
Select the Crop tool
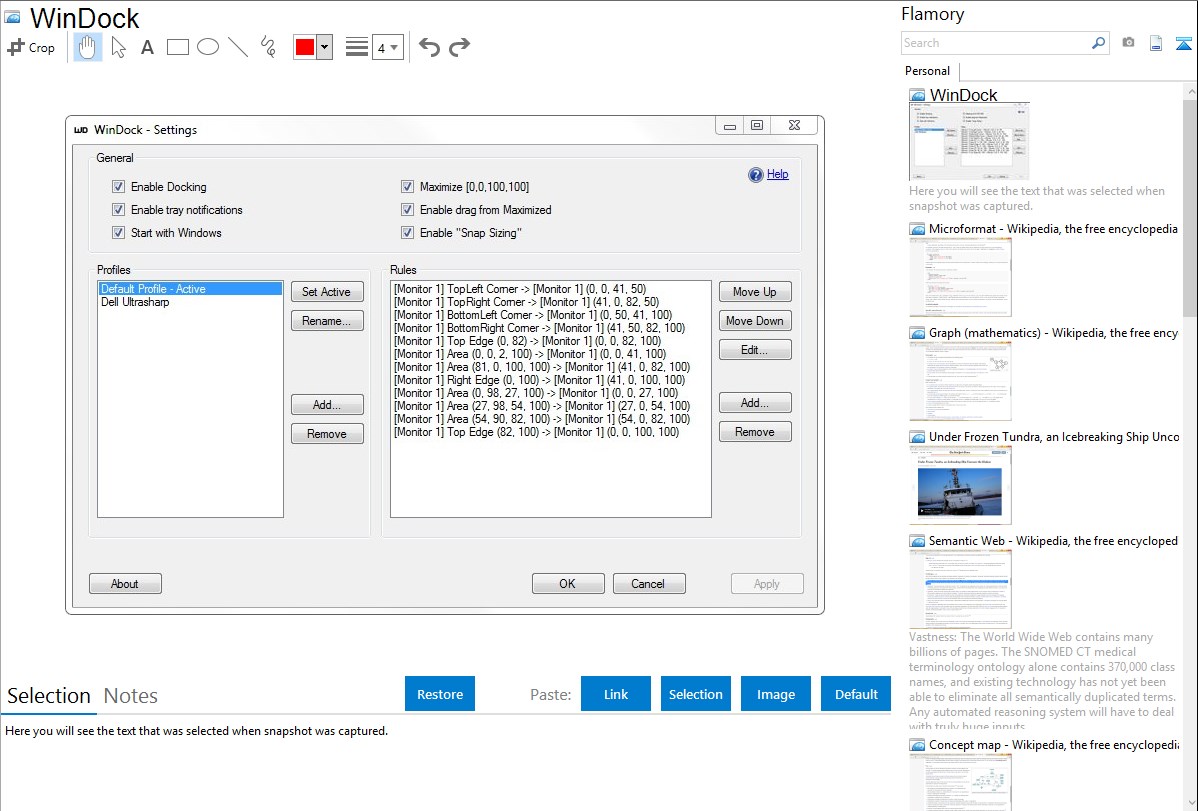31,47
